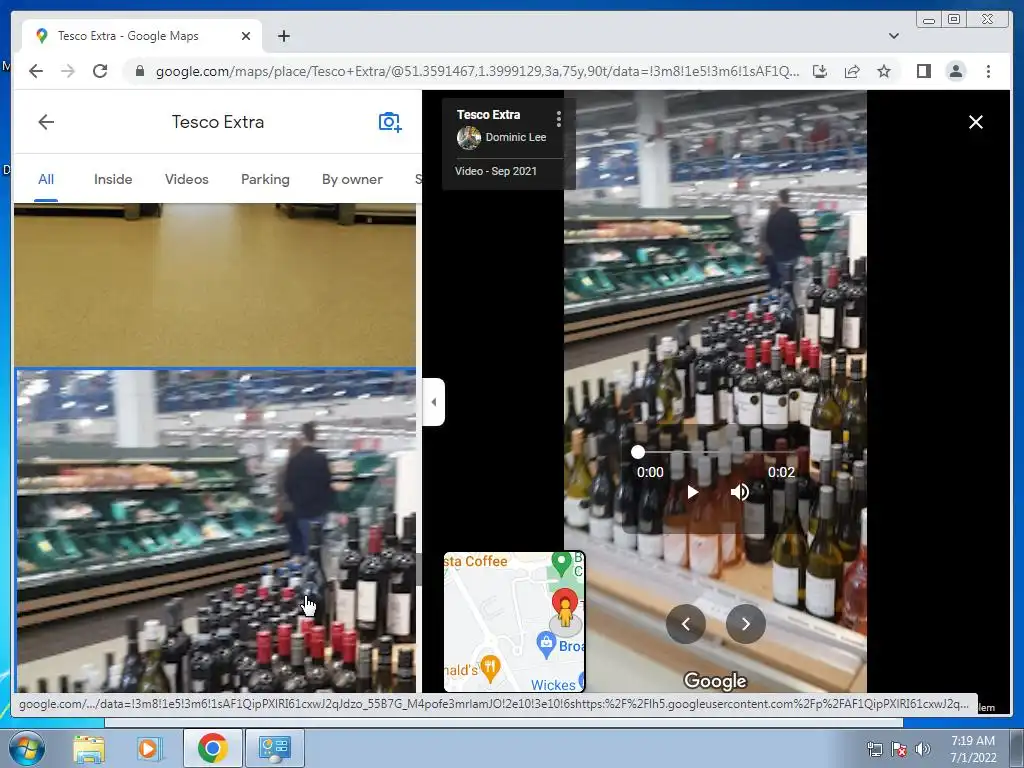Click the network tray icon
Image resolution: width=1024 pixels, height=768 pixels.
[x=874, y=749]
